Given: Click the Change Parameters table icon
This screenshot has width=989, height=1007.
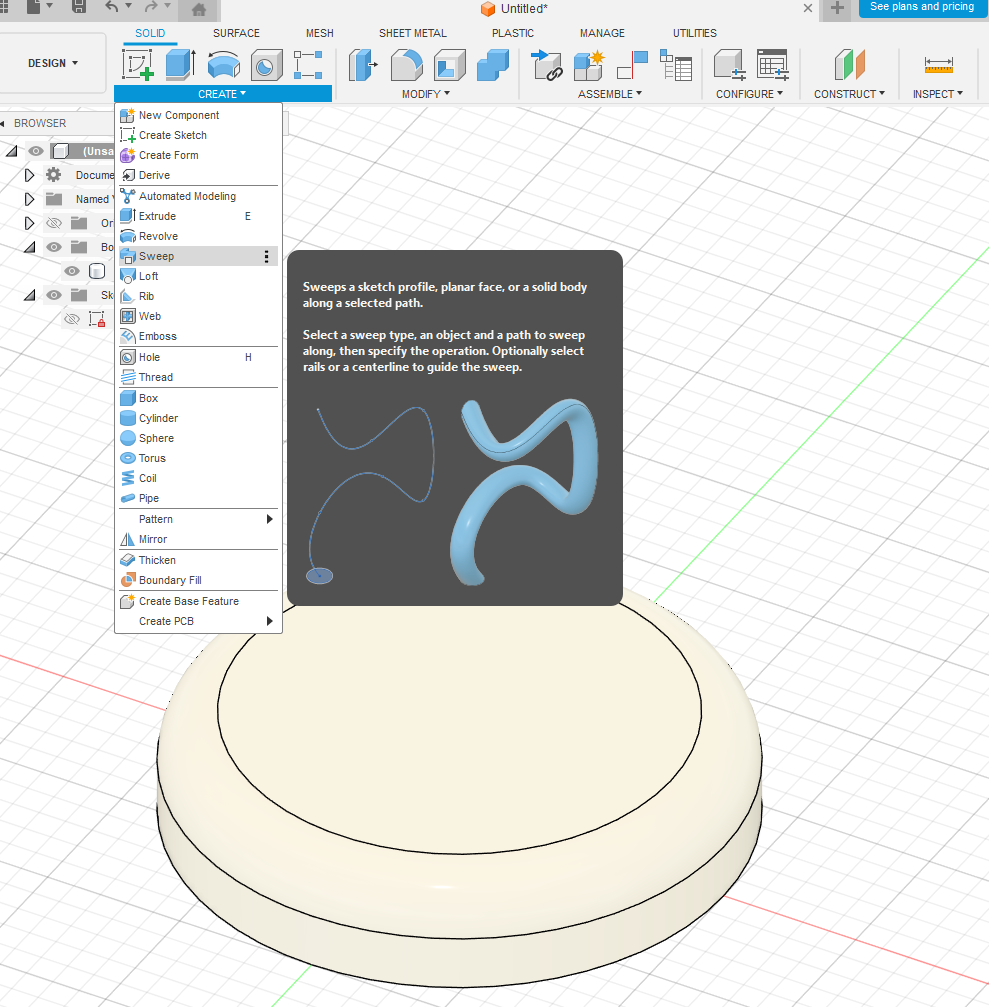Looking at the screenshot, I should click(x=772, y=65).
